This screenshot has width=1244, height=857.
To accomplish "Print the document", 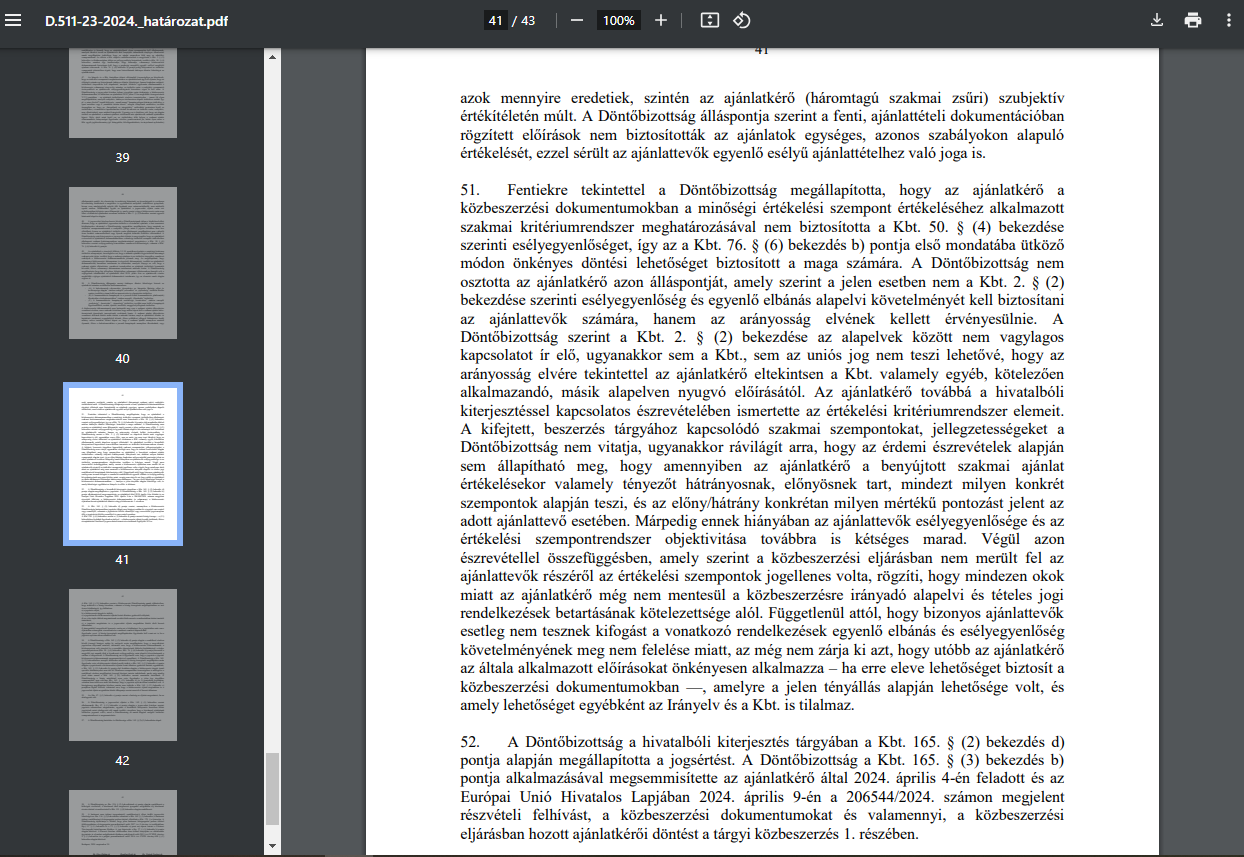I will [1193, 20].
